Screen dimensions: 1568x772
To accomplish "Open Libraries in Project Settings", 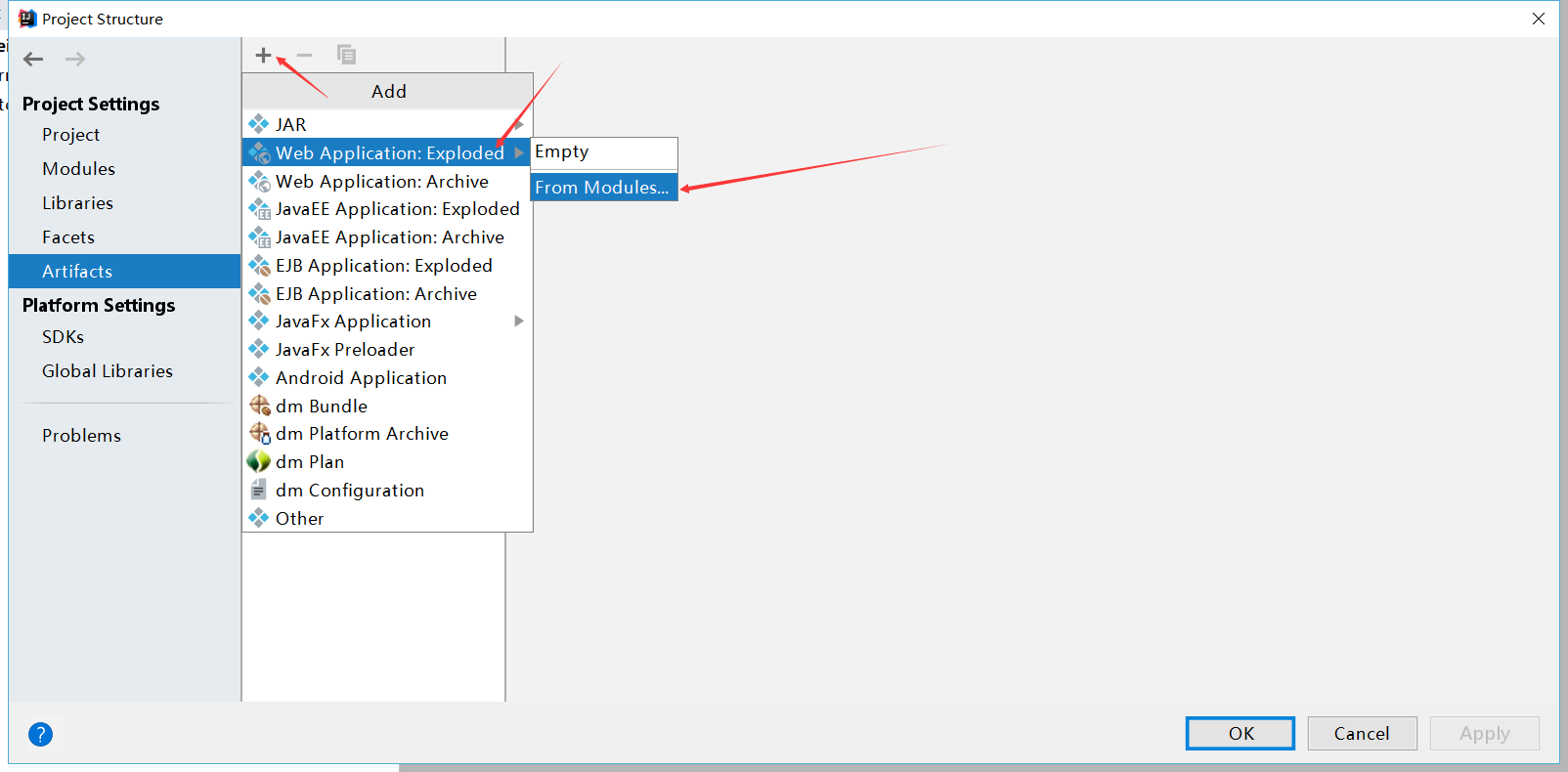I will 124,203.
